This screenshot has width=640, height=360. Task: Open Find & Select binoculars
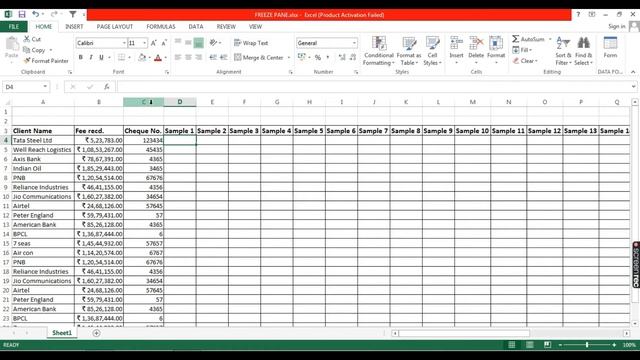[583, 51]
